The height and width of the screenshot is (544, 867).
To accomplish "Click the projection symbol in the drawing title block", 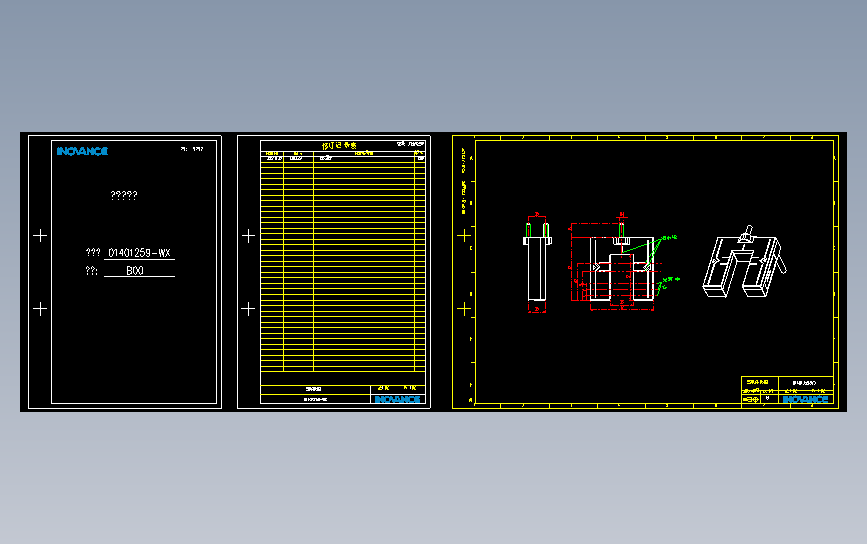I will [751, 399].
